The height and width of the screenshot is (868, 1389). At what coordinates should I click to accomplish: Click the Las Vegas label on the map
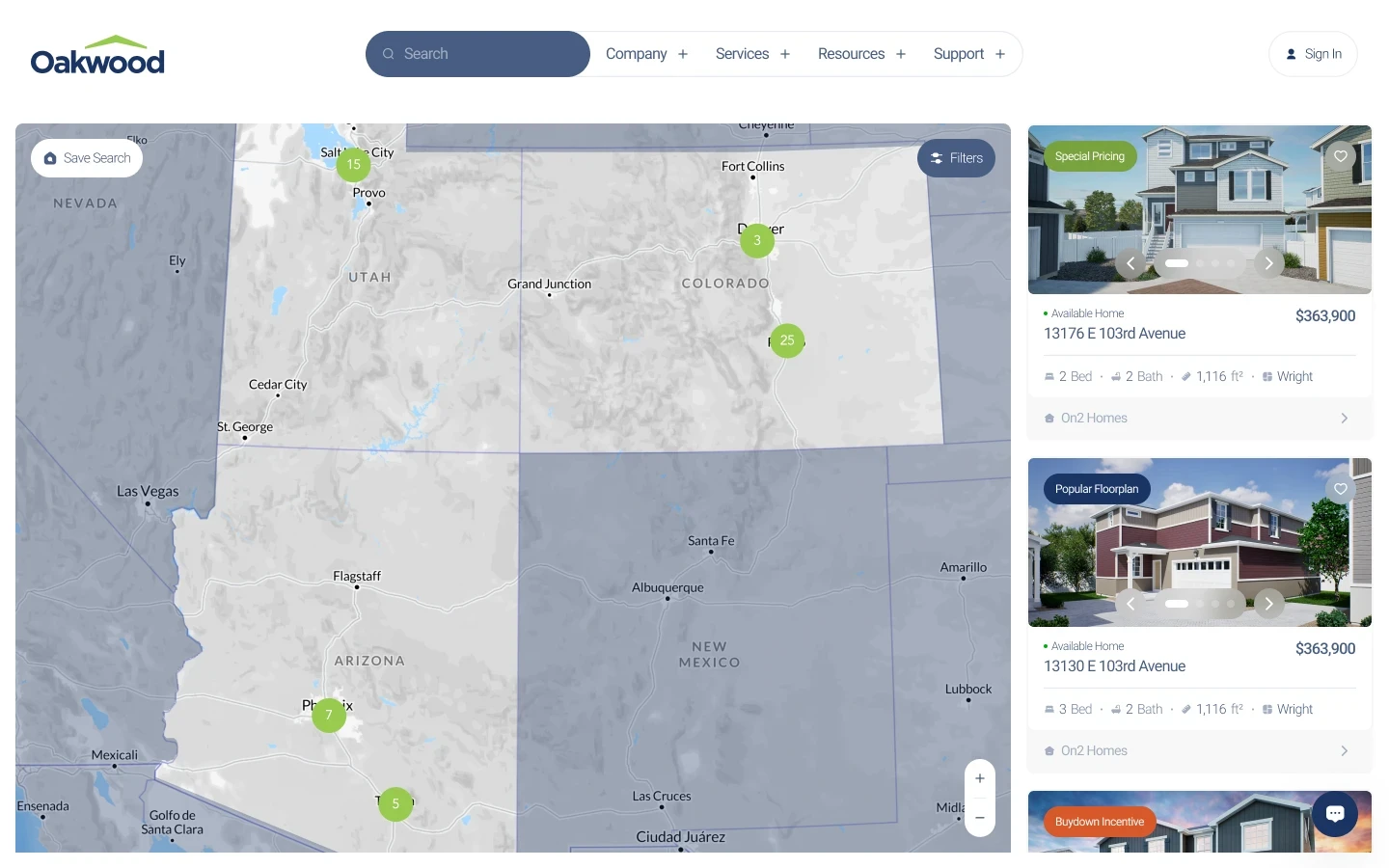pyautogui.click(x=148, y=491)
